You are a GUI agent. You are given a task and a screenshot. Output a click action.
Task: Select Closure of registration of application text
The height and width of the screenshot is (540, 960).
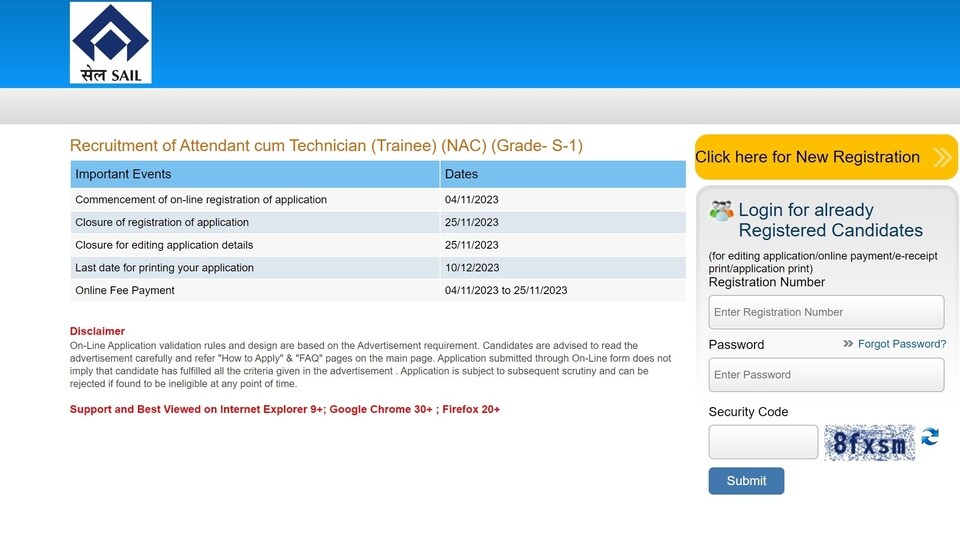pos(162,222)
